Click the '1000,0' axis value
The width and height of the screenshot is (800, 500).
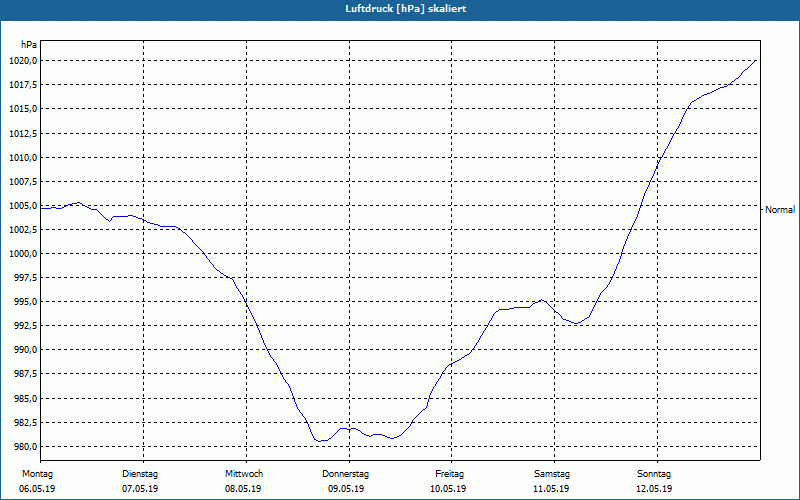(x=23, y=254)
